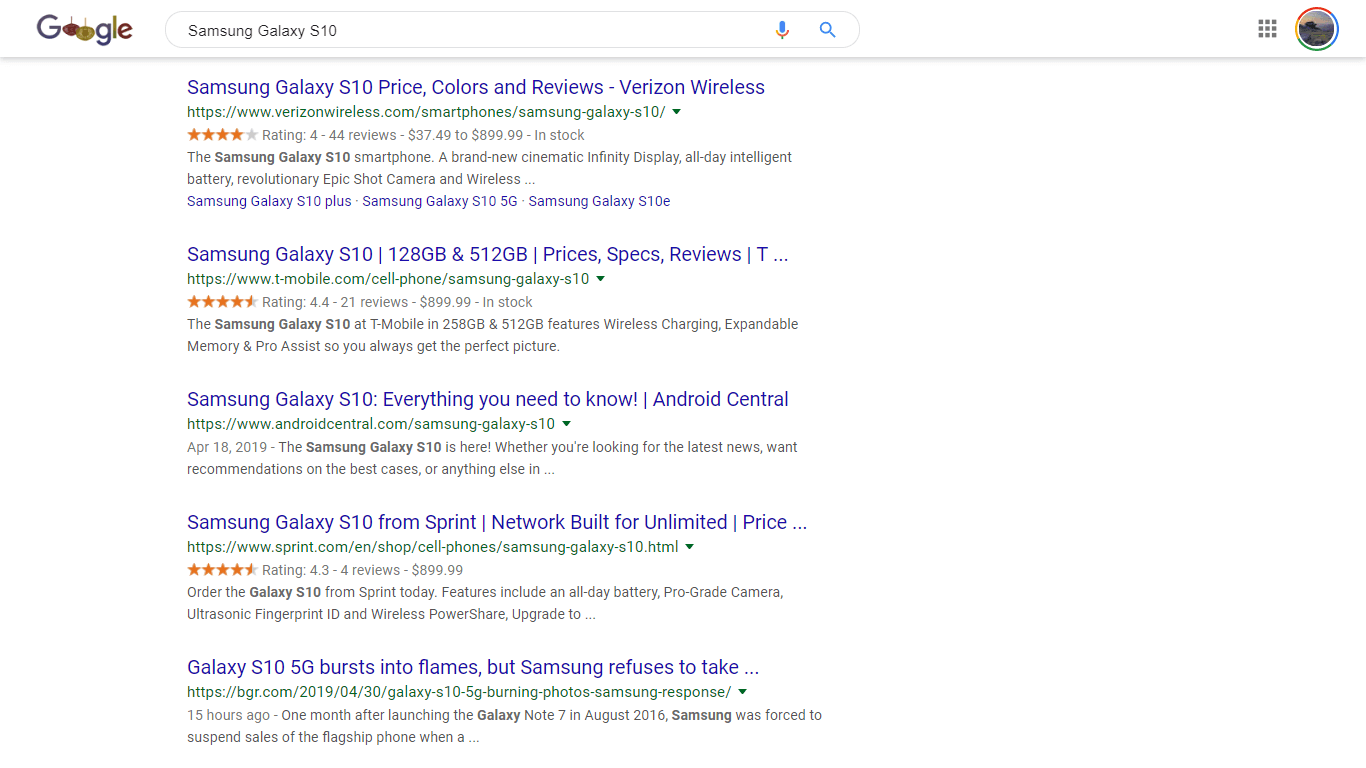Expand options arrow beside bgr.com URL

point(743,692)
